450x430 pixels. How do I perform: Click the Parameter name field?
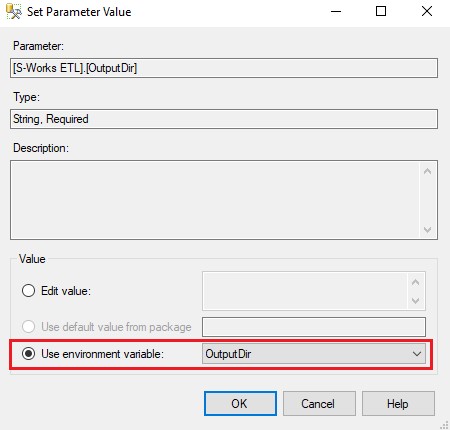pos(224,68)
